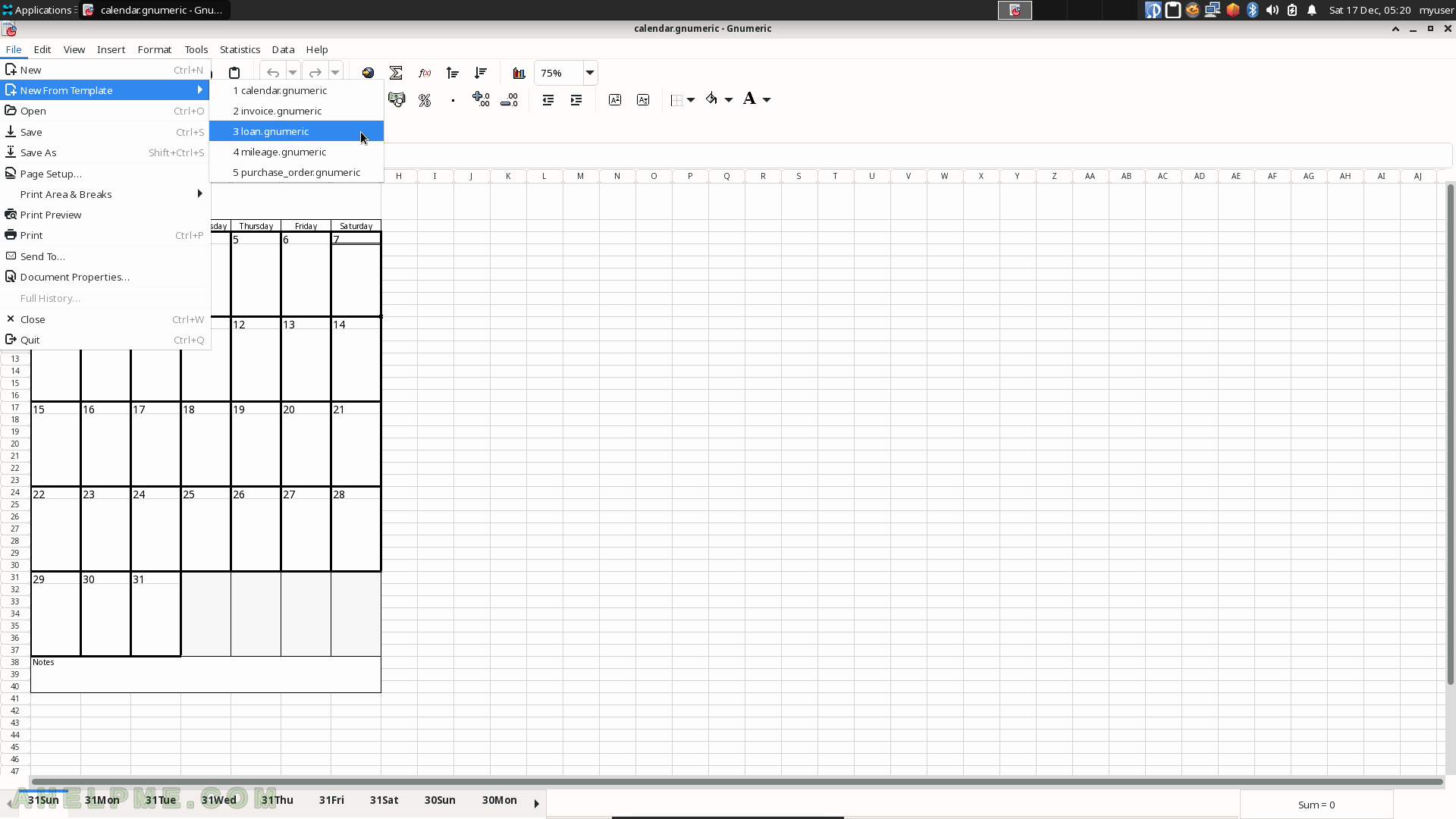1456x819 pixels.
Task: Apply subscript formatting icon
Action: 643,99
